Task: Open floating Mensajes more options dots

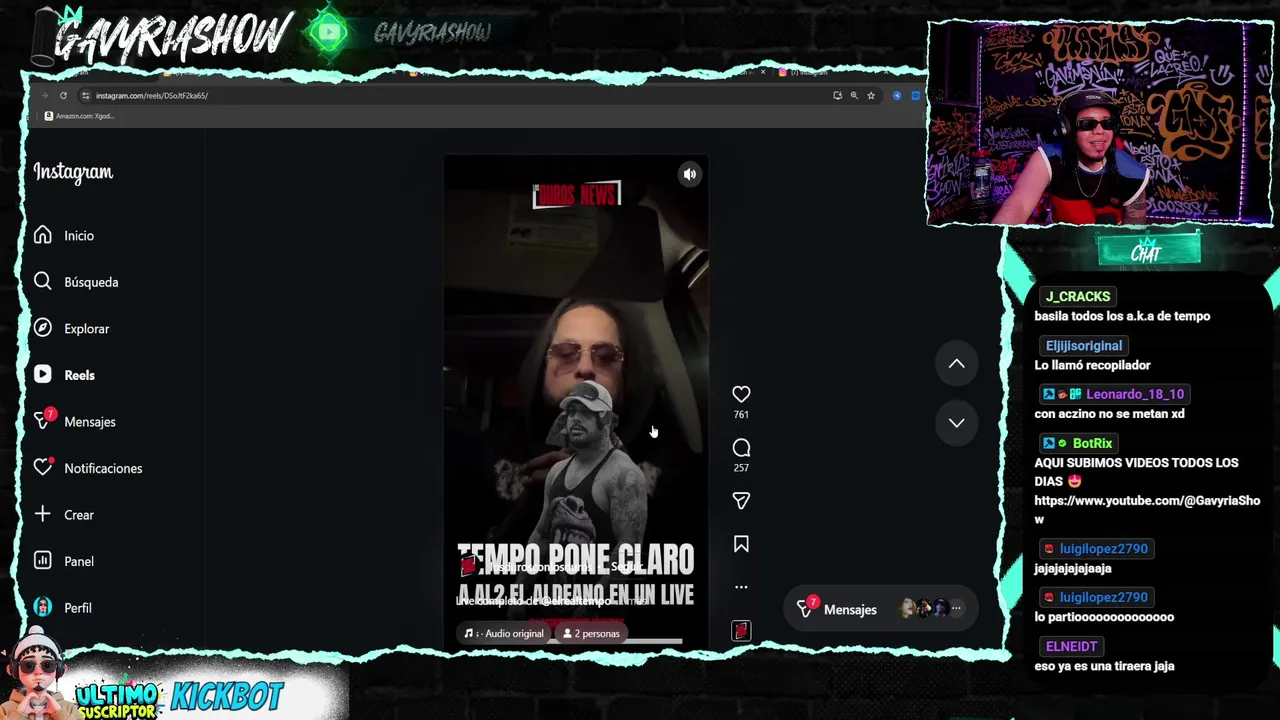Action: click(x=956, y=608)
